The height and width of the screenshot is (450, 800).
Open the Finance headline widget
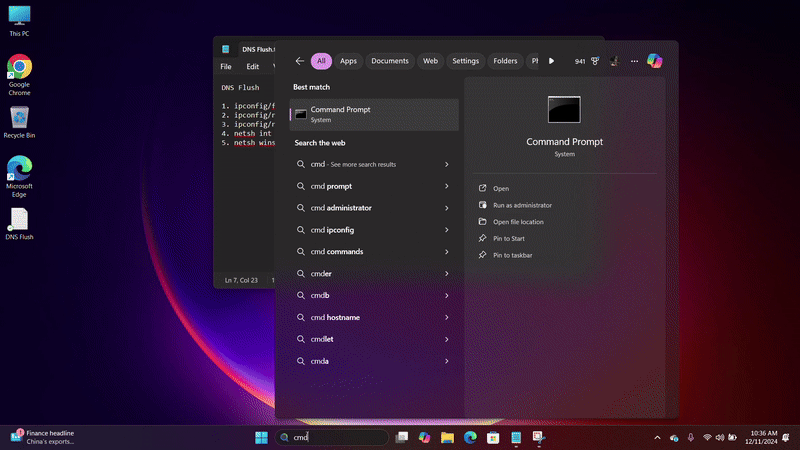pos(42,437)
